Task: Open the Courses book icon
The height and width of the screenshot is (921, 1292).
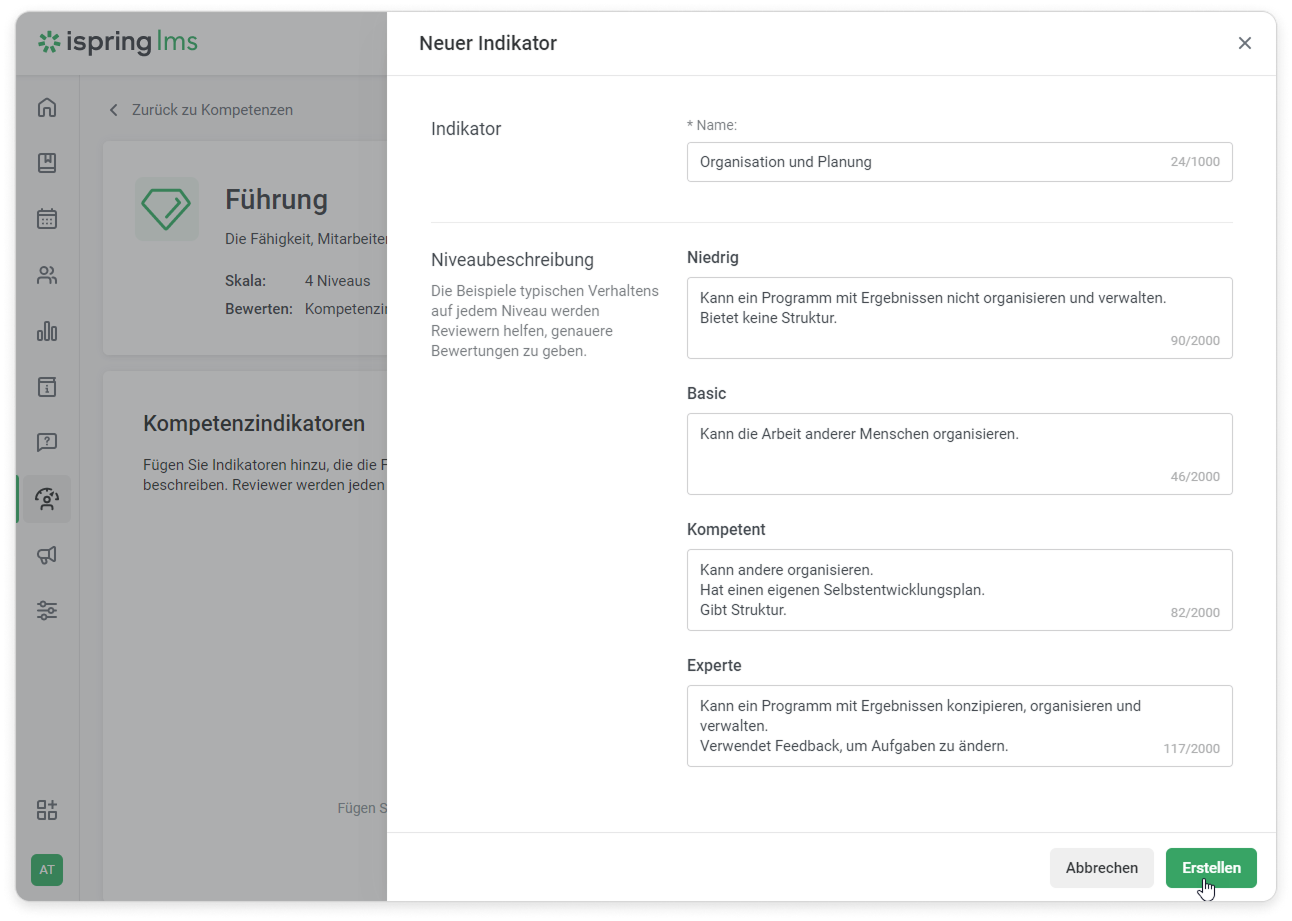Action: [x=47, y=163]
